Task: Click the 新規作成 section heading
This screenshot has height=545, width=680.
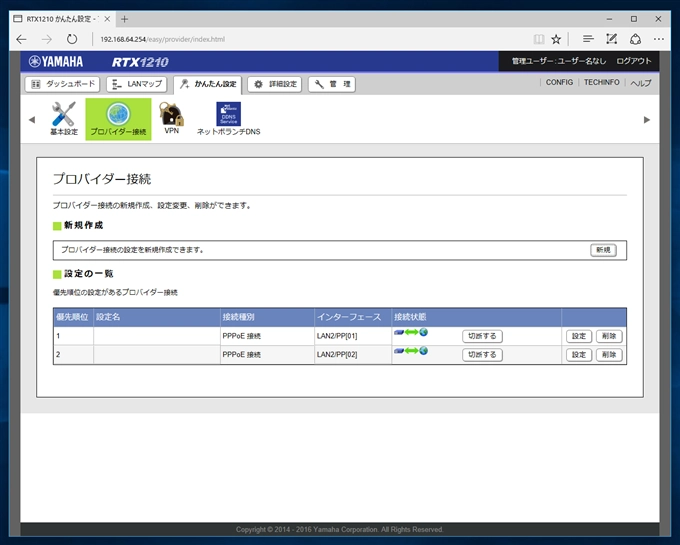Action: coord(84,225)
